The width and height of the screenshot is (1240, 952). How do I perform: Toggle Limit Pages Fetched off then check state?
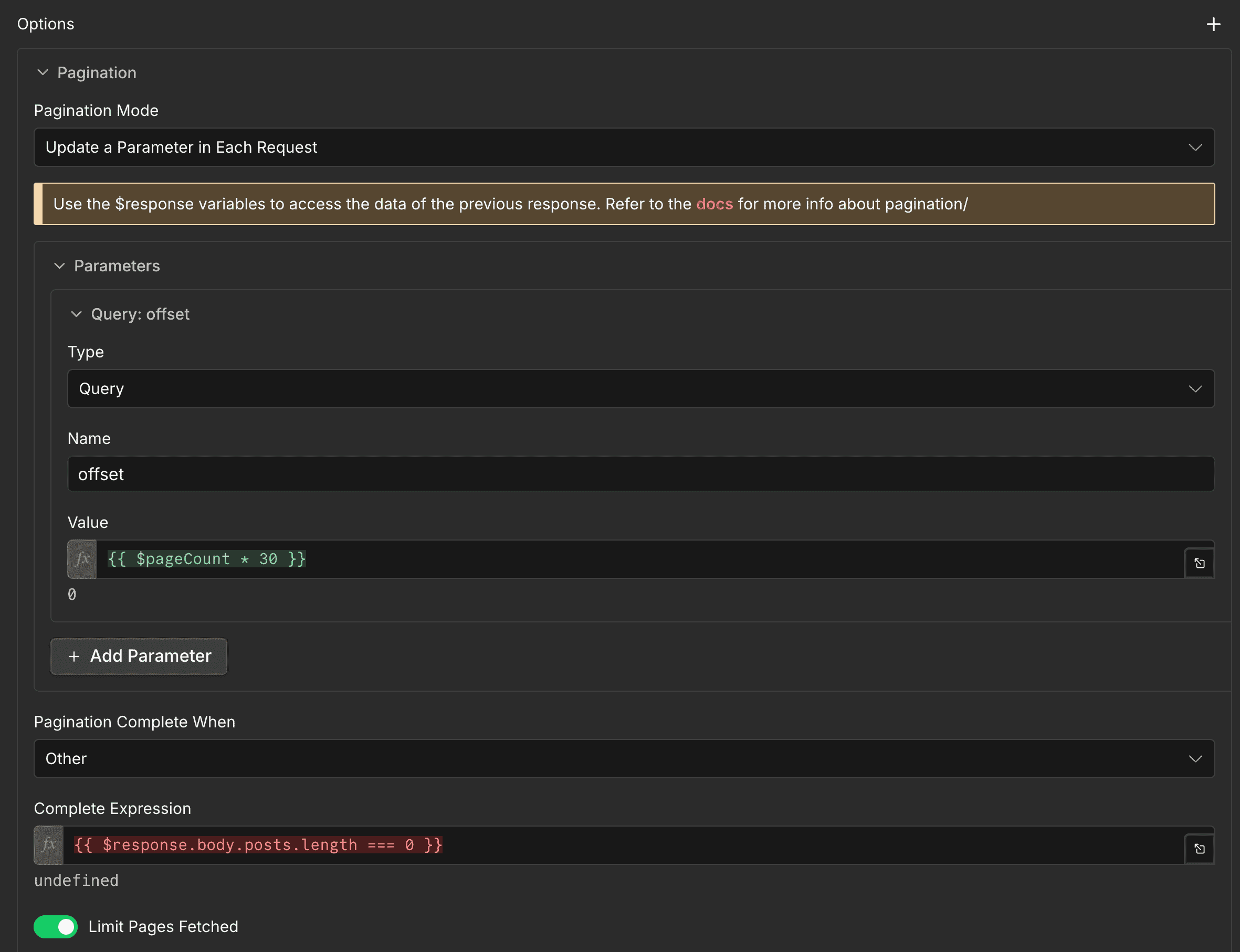[x=56, y=927]
